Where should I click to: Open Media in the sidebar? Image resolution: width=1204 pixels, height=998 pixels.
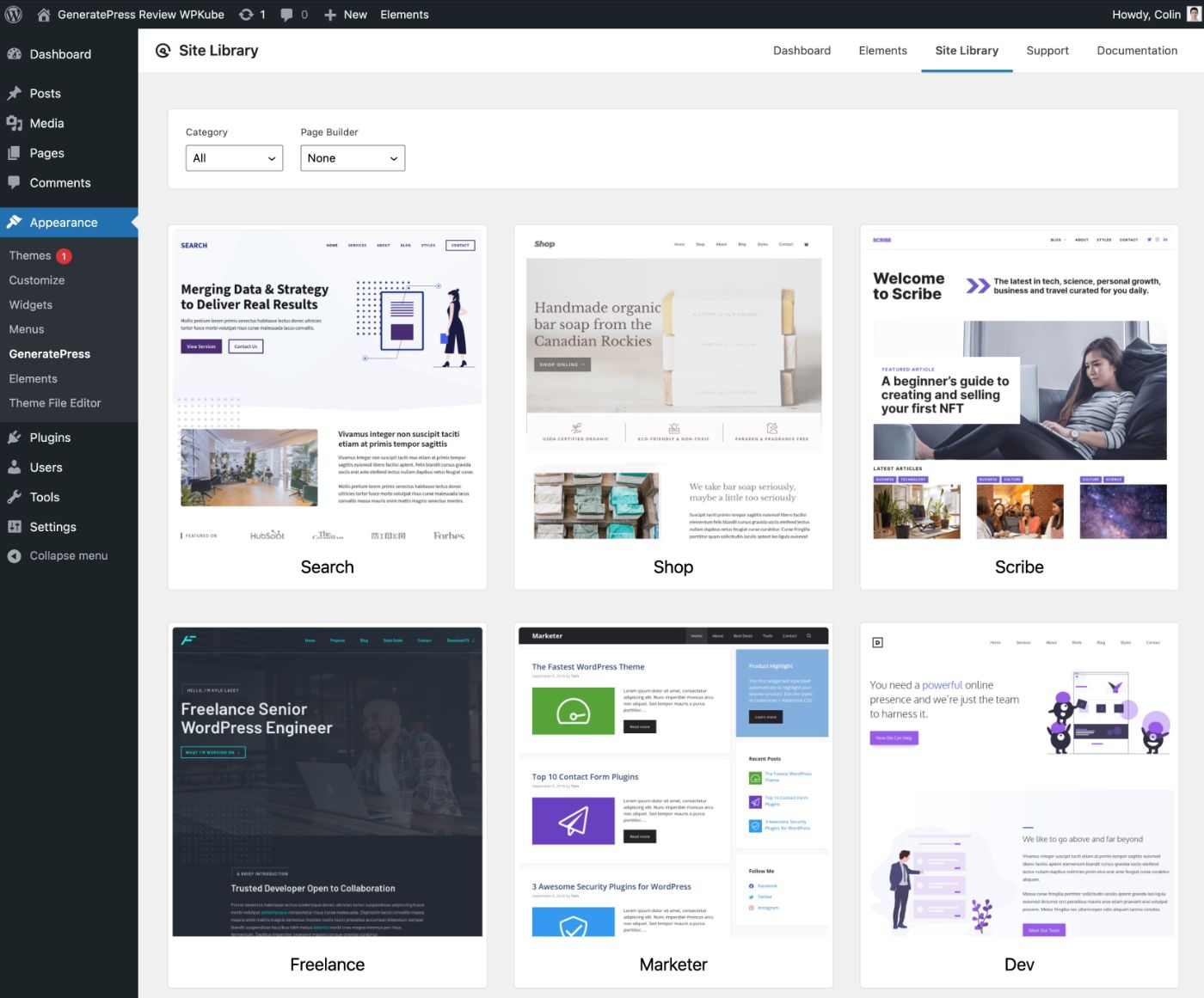[x=46, y=123]
